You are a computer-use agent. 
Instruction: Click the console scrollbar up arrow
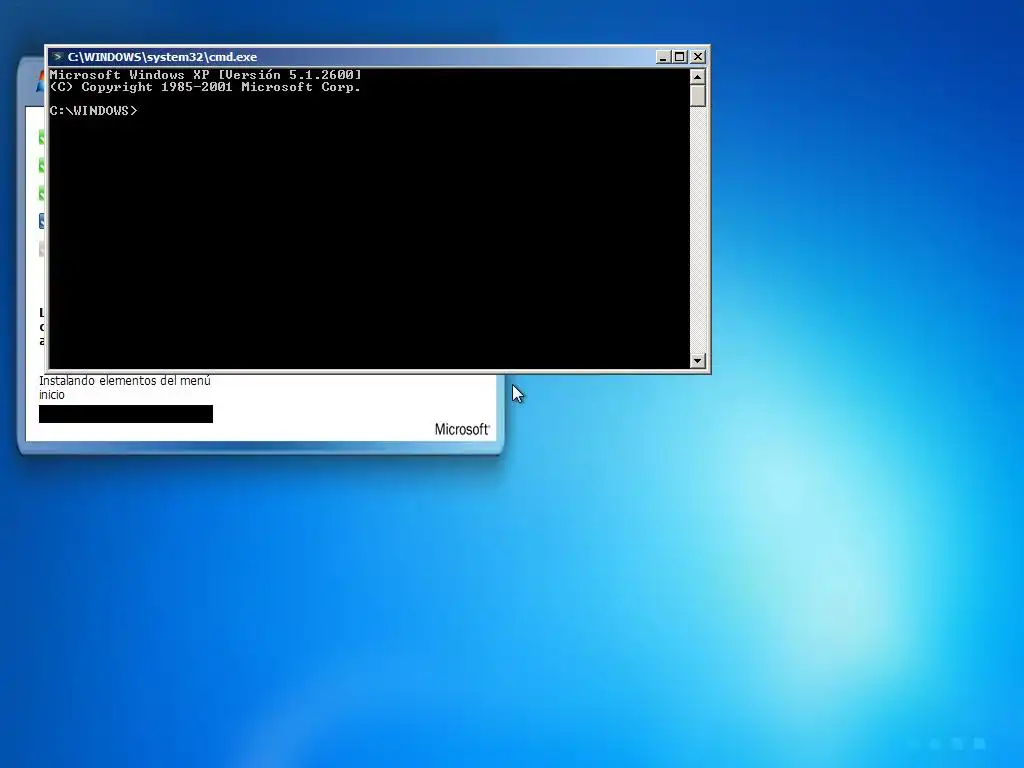(x=697, y=77)
